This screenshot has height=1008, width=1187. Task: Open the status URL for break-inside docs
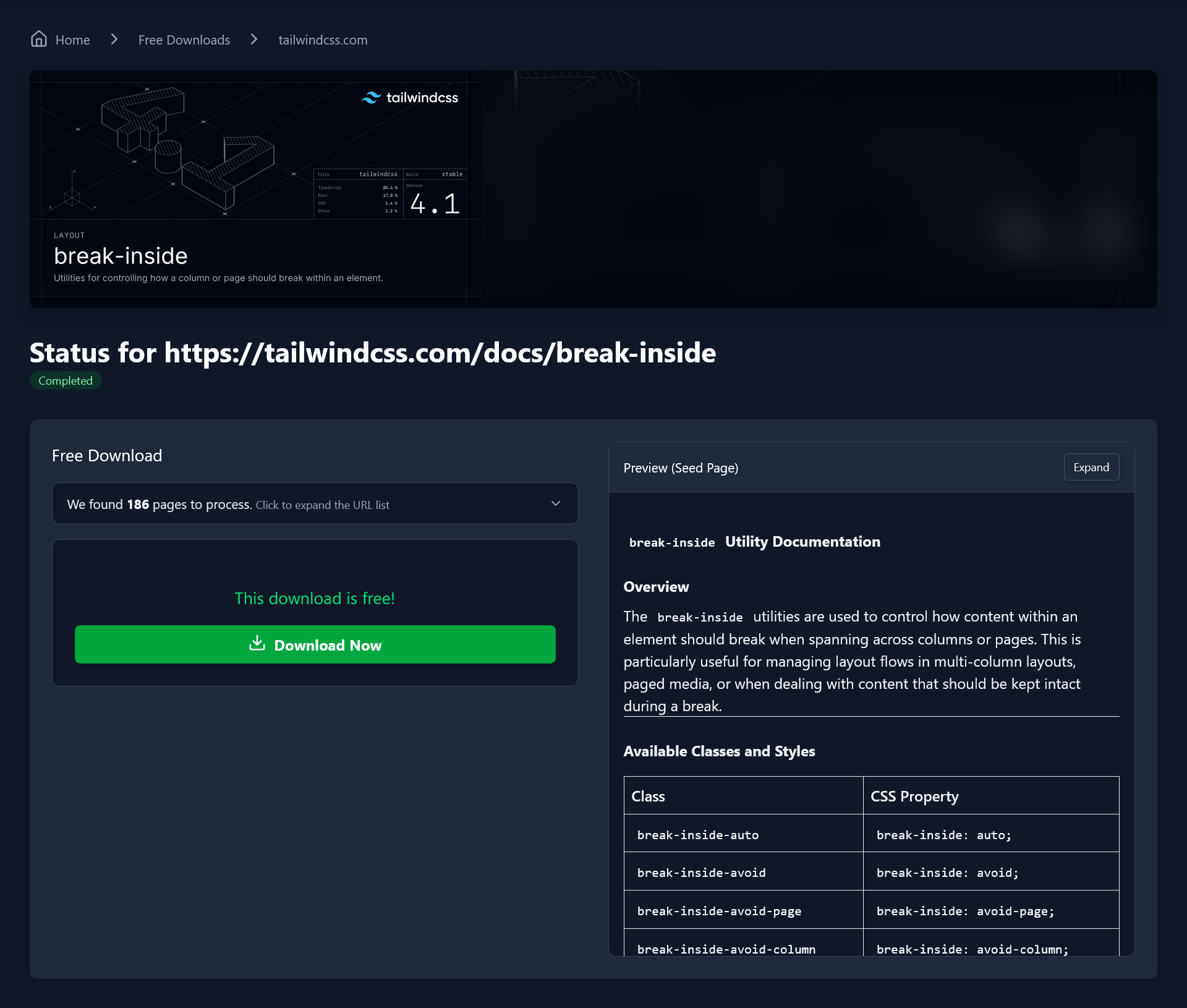(x=372, y=352)
